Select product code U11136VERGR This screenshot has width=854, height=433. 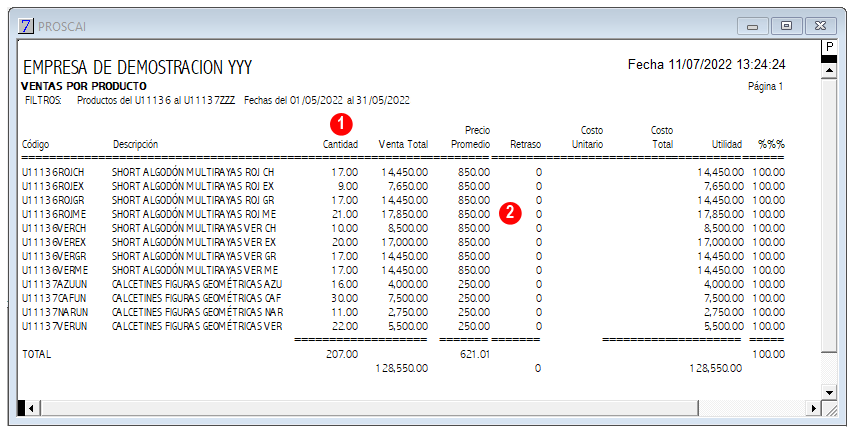point(54,256)
